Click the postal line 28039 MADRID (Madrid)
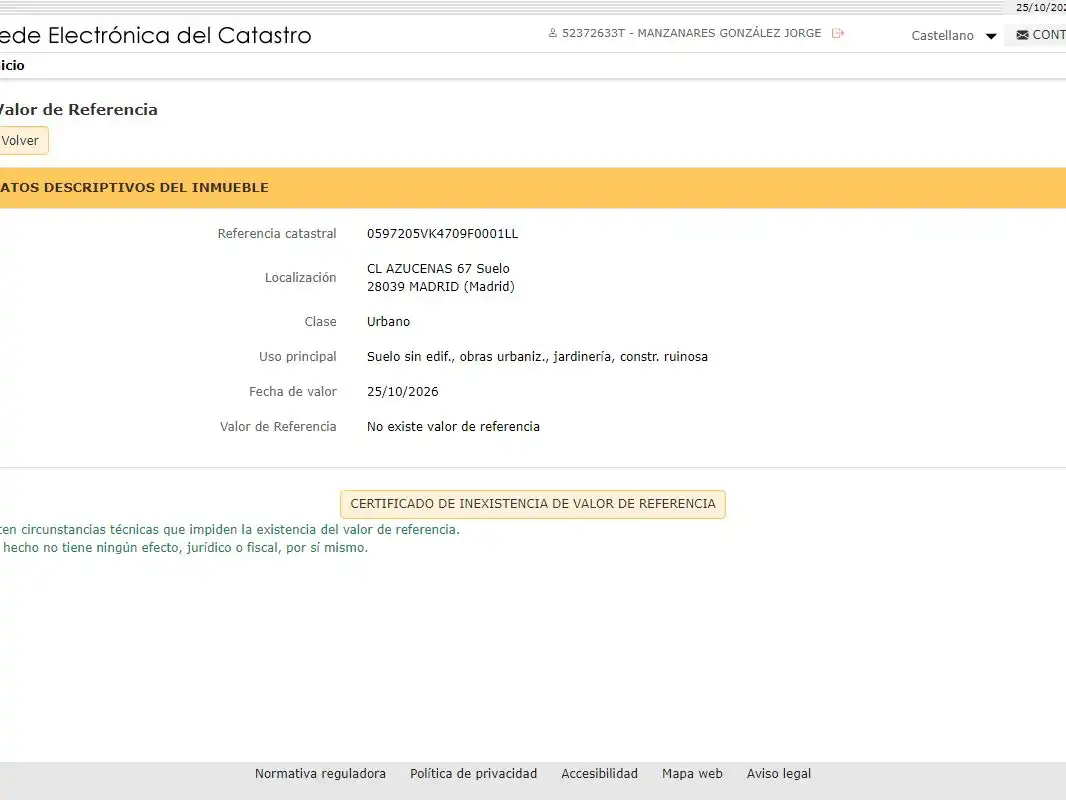 [x=441, y=287]
